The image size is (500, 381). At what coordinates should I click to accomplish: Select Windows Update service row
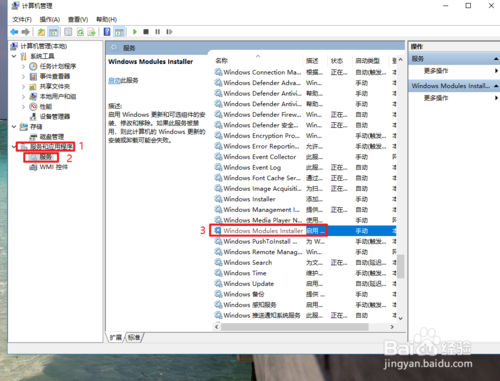point(305,284)
